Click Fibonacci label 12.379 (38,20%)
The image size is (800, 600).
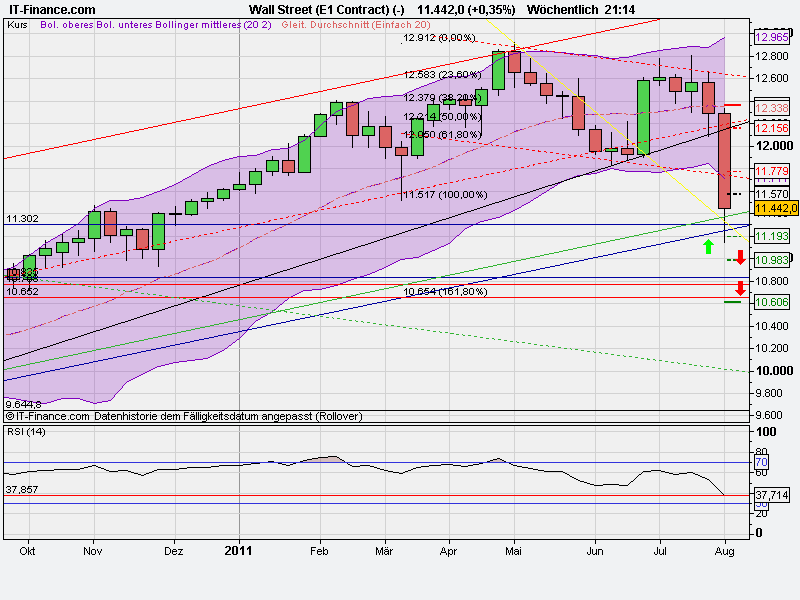pyautogui.click(x=442, y=97)
